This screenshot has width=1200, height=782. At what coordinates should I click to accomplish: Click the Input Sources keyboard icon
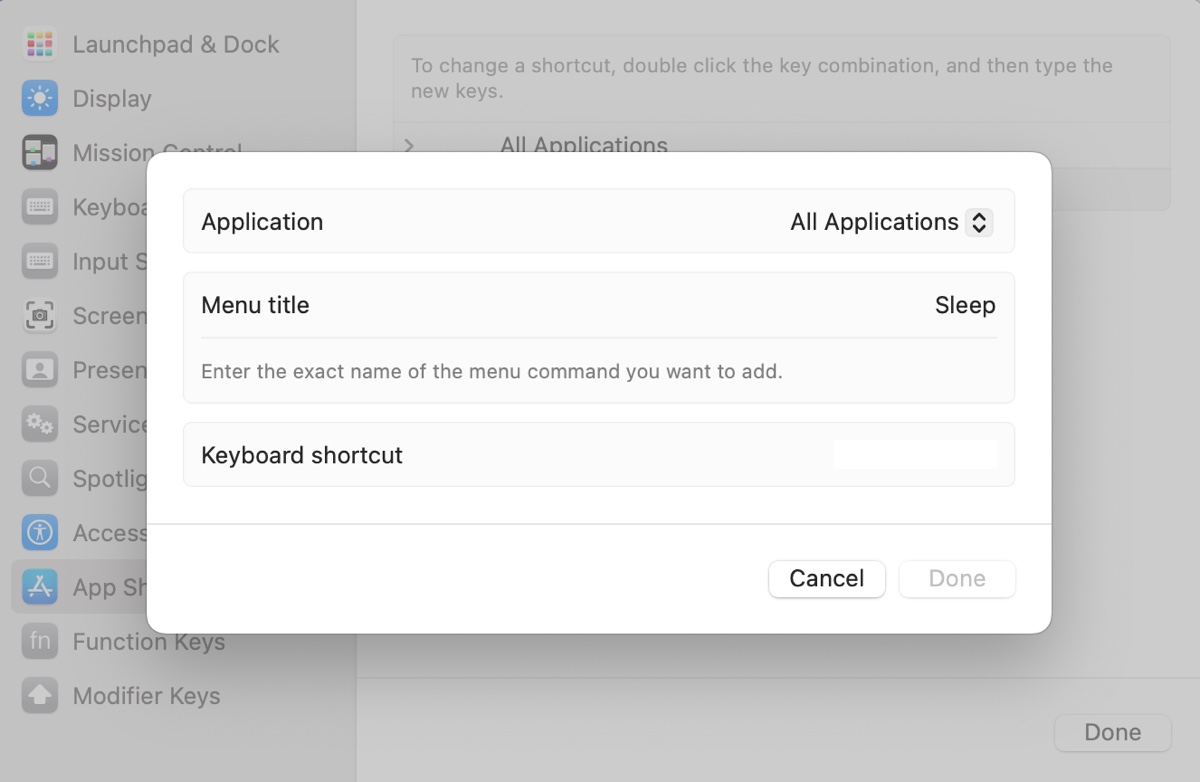(x=40, y=261)
